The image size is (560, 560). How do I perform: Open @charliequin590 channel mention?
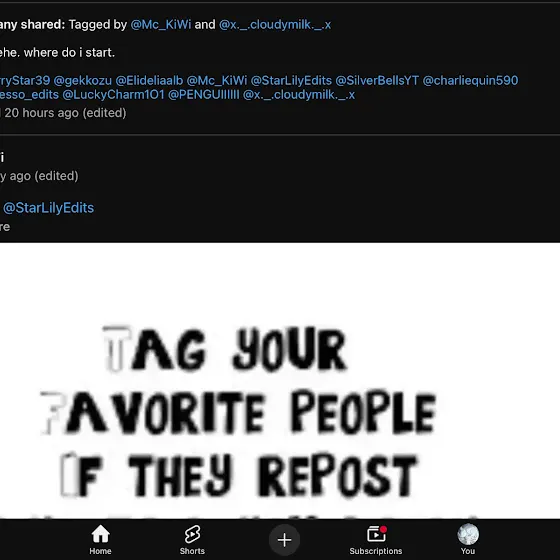pyautogui.click(x=470, y=80)
